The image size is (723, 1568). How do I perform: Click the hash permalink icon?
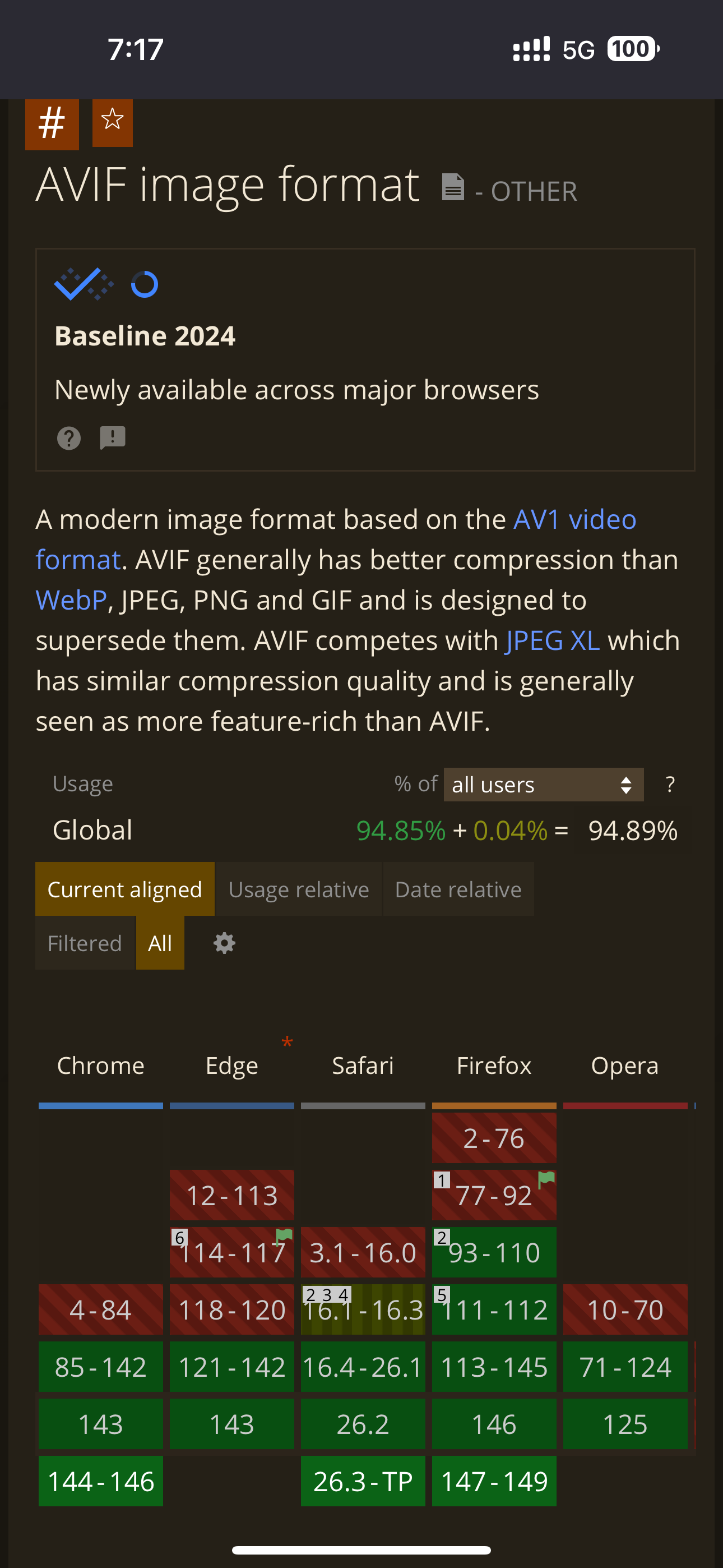52,123
